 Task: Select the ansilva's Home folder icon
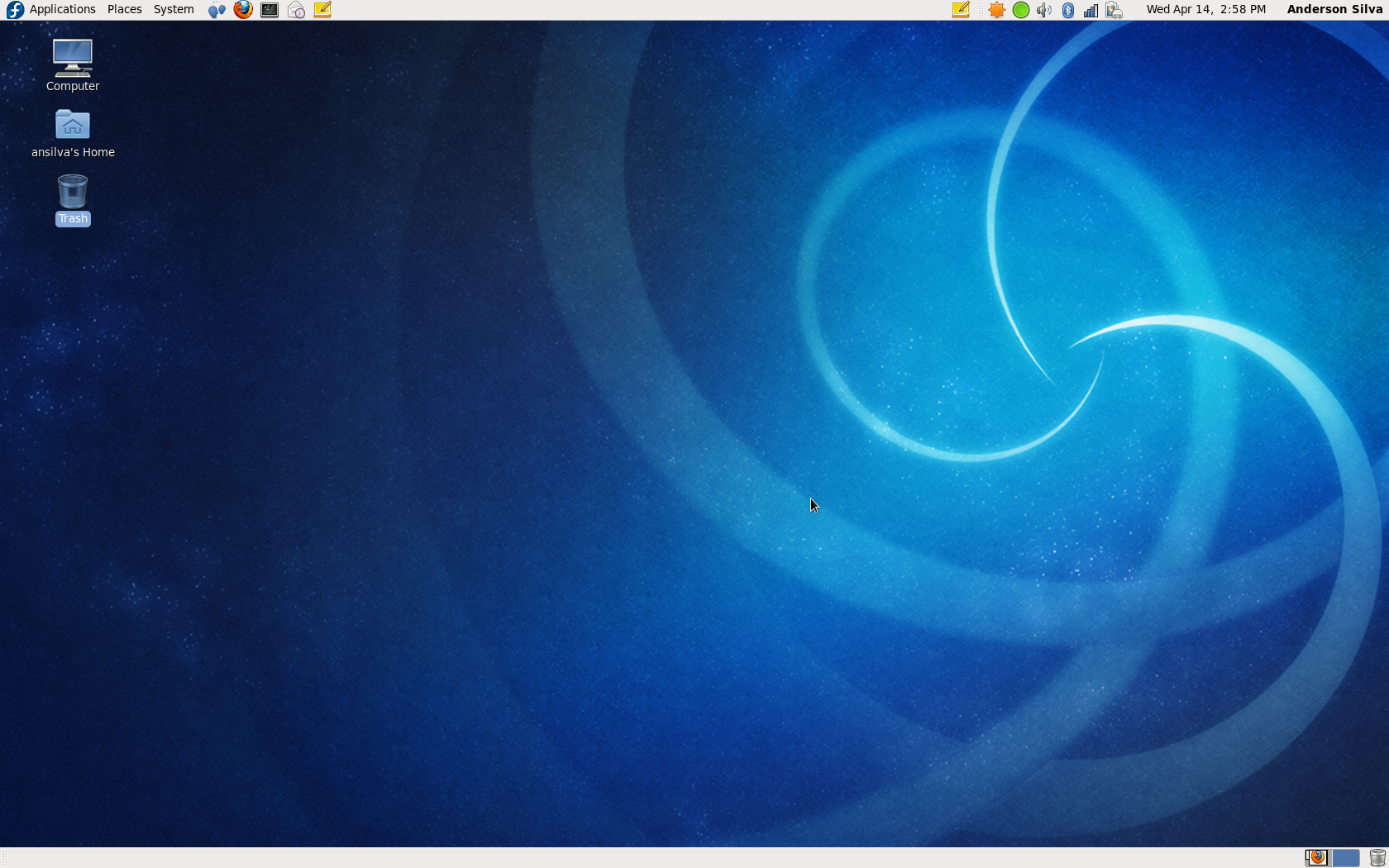coord(73,132)
